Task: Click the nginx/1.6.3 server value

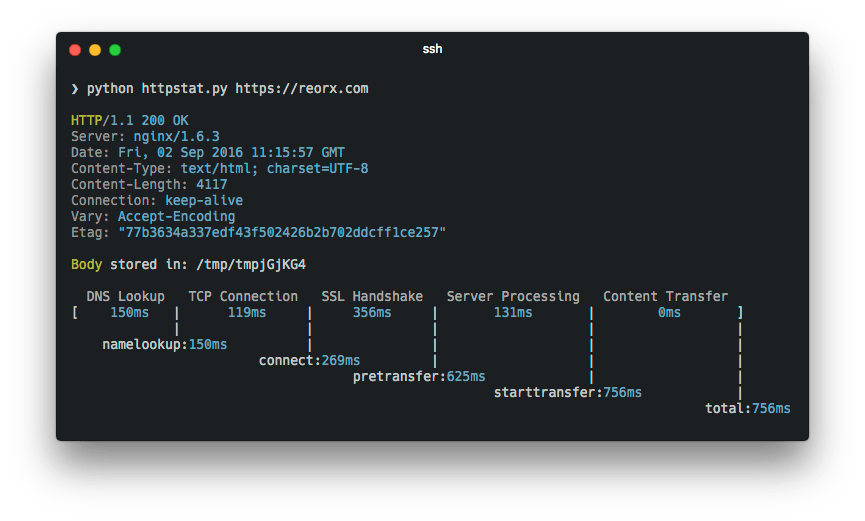Action: point(177,136)
